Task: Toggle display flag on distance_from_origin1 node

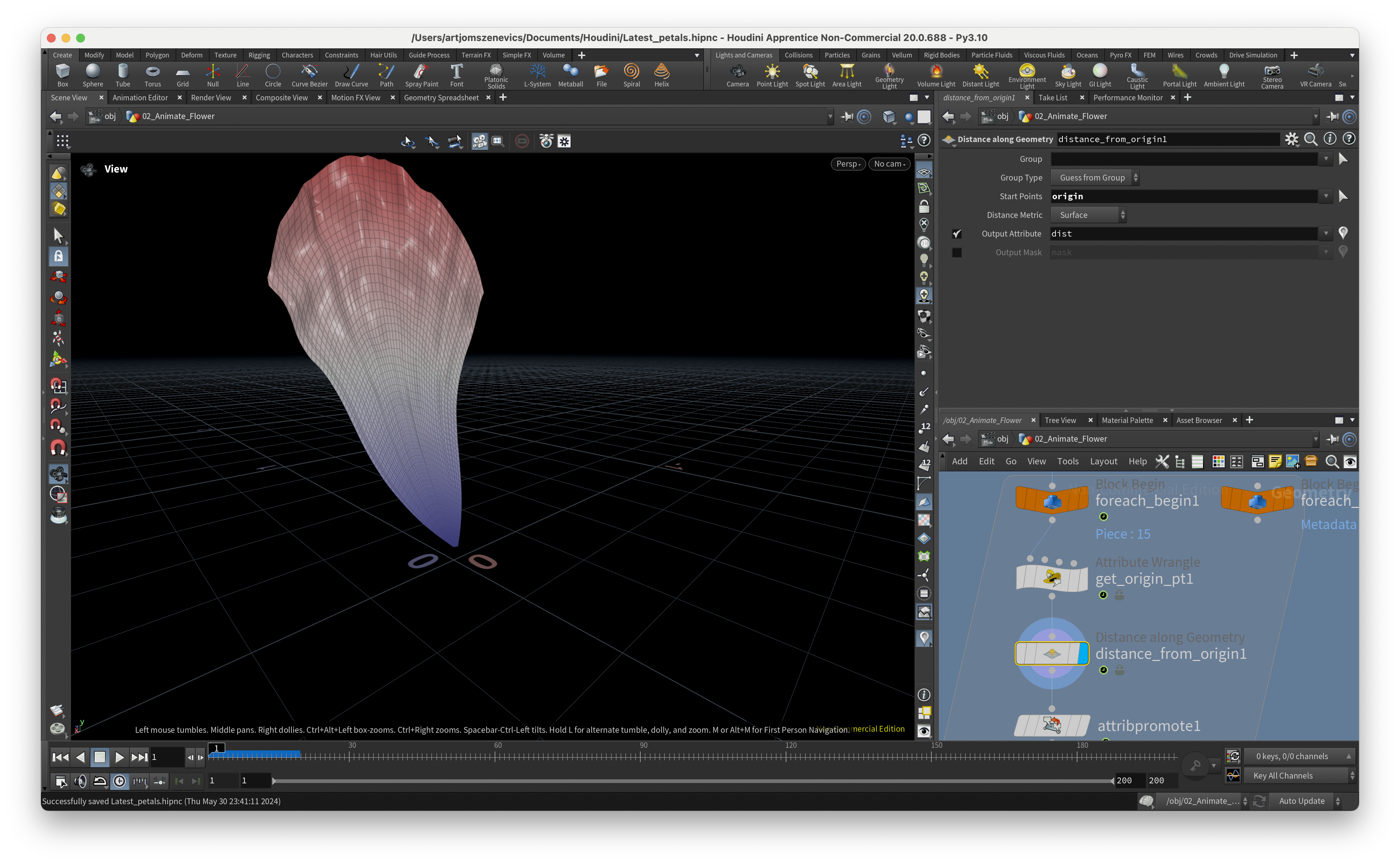Action: (1082, 654)
